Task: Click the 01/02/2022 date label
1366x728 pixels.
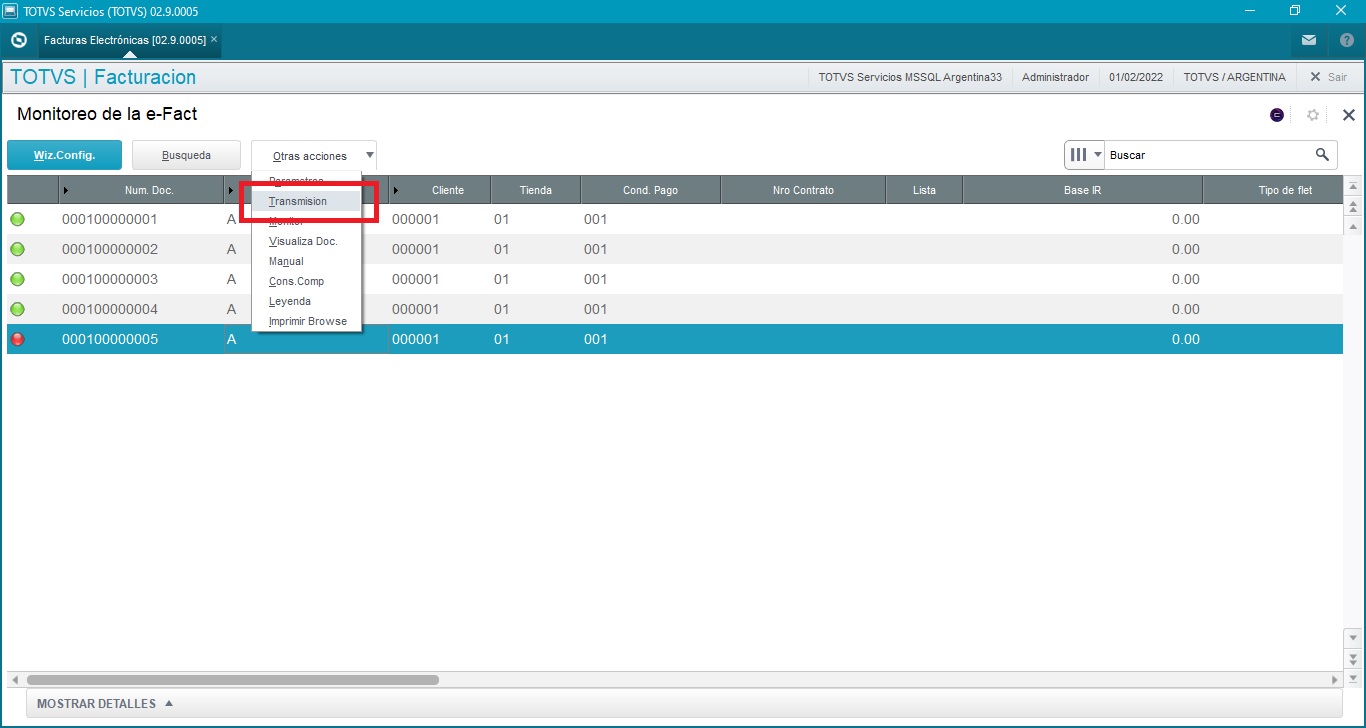Action: (x=1136, y=77)
